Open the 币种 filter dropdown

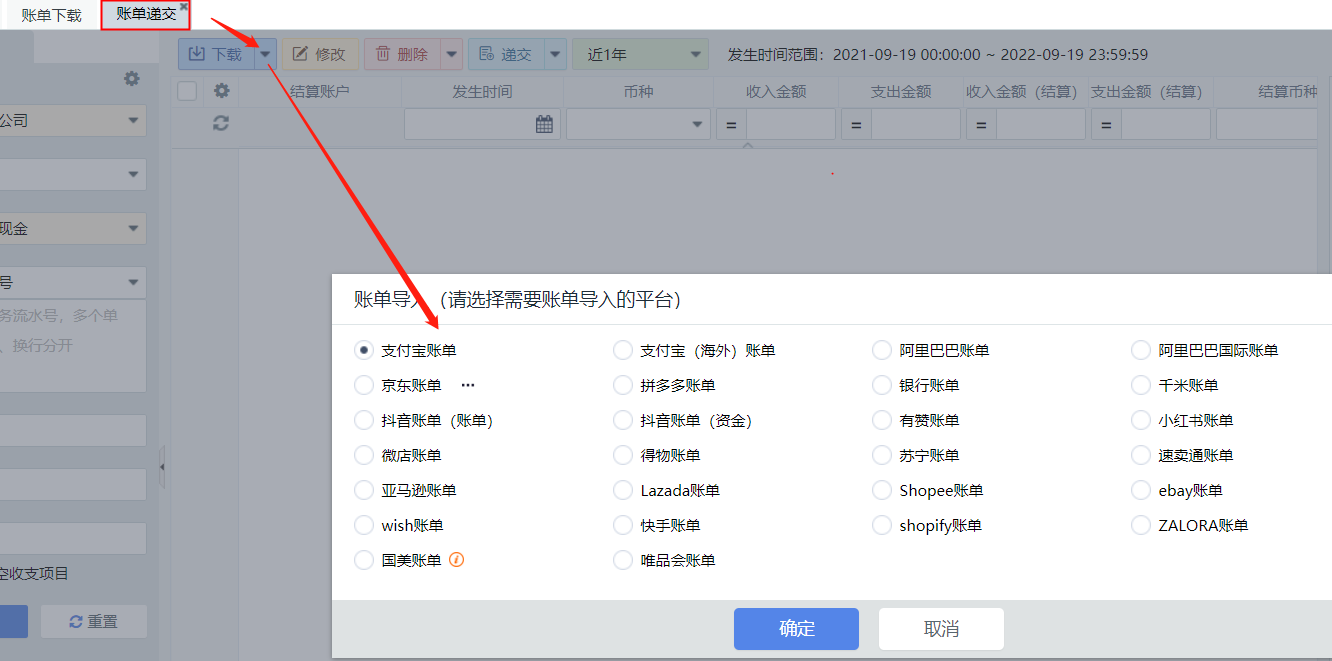(x=639, y=124)
